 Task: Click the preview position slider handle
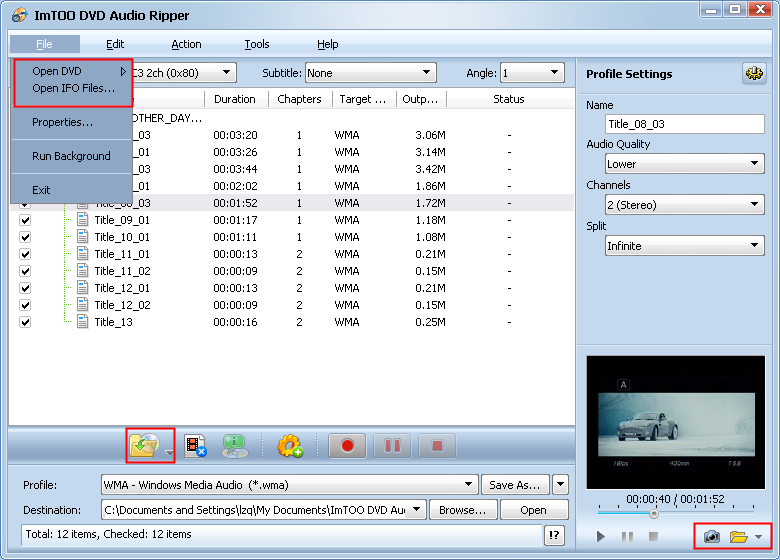pyautogui.click(x=654, y=514)
